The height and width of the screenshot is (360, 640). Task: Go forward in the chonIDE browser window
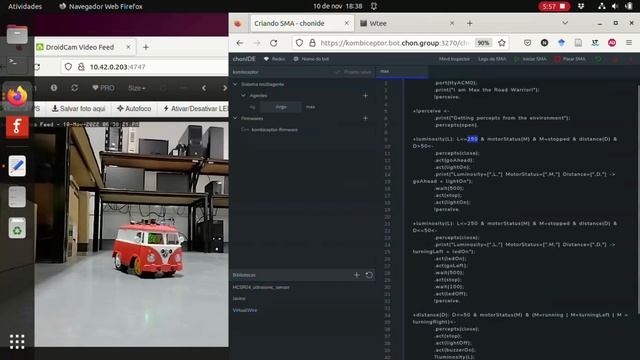(257, 43)
